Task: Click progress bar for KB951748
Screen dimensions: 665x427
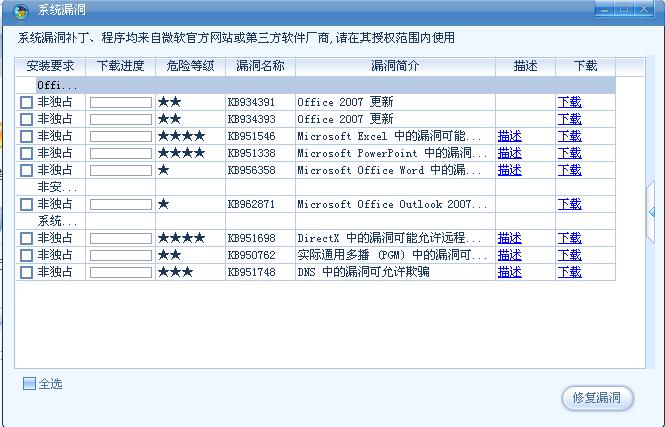Action: 121,272
